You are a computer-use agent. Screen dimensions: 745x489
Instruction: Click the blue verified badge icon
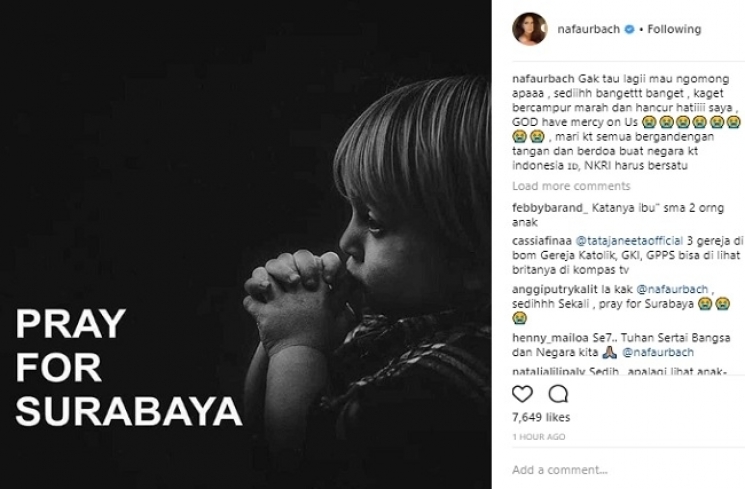point(629,29)
